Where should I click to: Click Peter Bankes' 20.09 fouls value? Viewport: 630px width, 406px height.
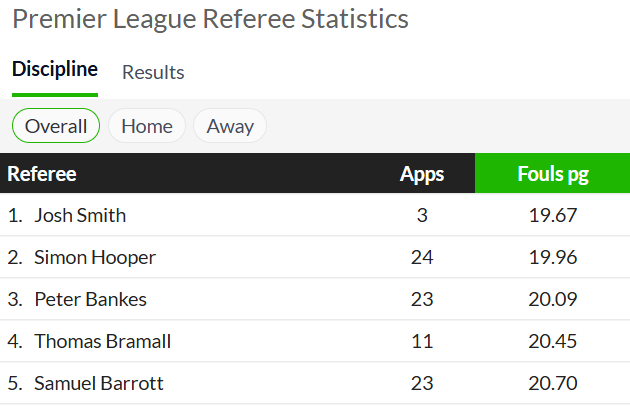pyautogui.click(x=553, y=299)
